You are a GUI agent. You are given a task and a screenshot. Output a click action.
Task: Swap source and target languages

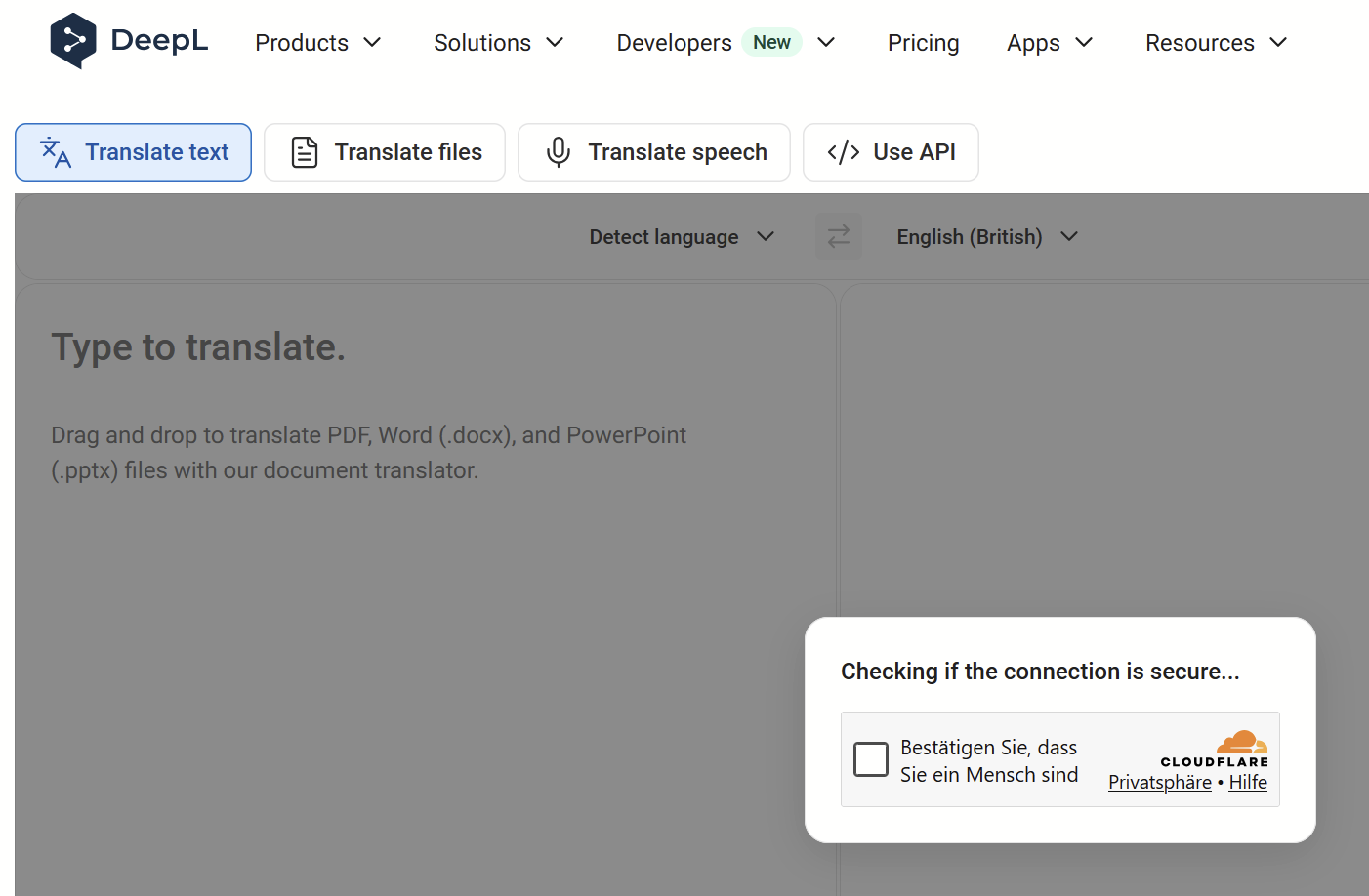tap(839, 236)
